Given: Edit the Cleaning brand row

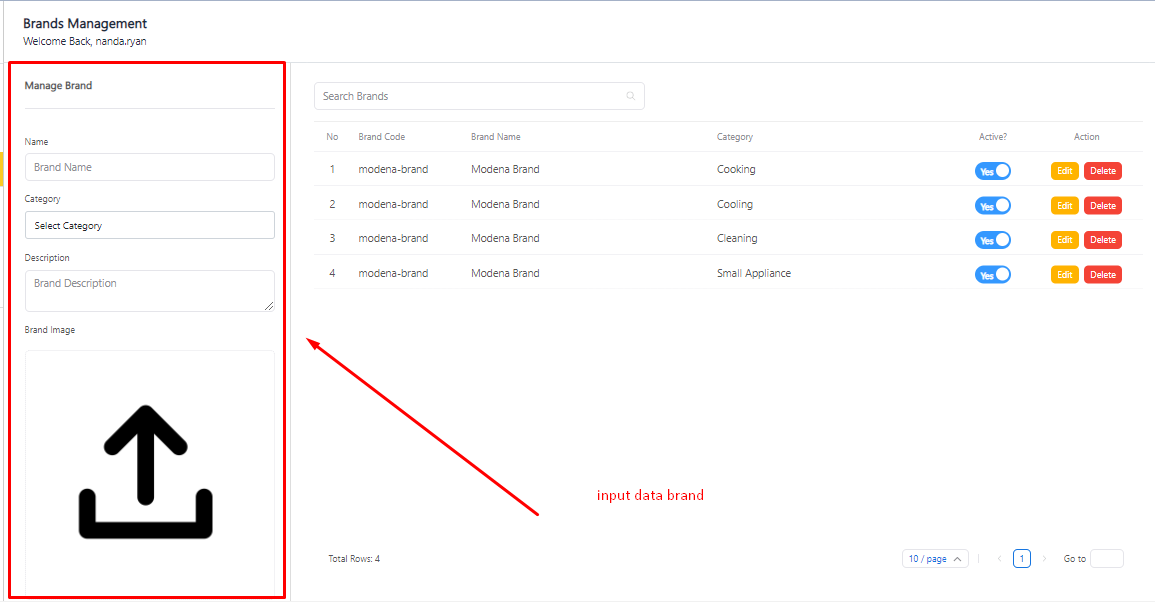Looking at the screenshot, I should click(1064, 240).
